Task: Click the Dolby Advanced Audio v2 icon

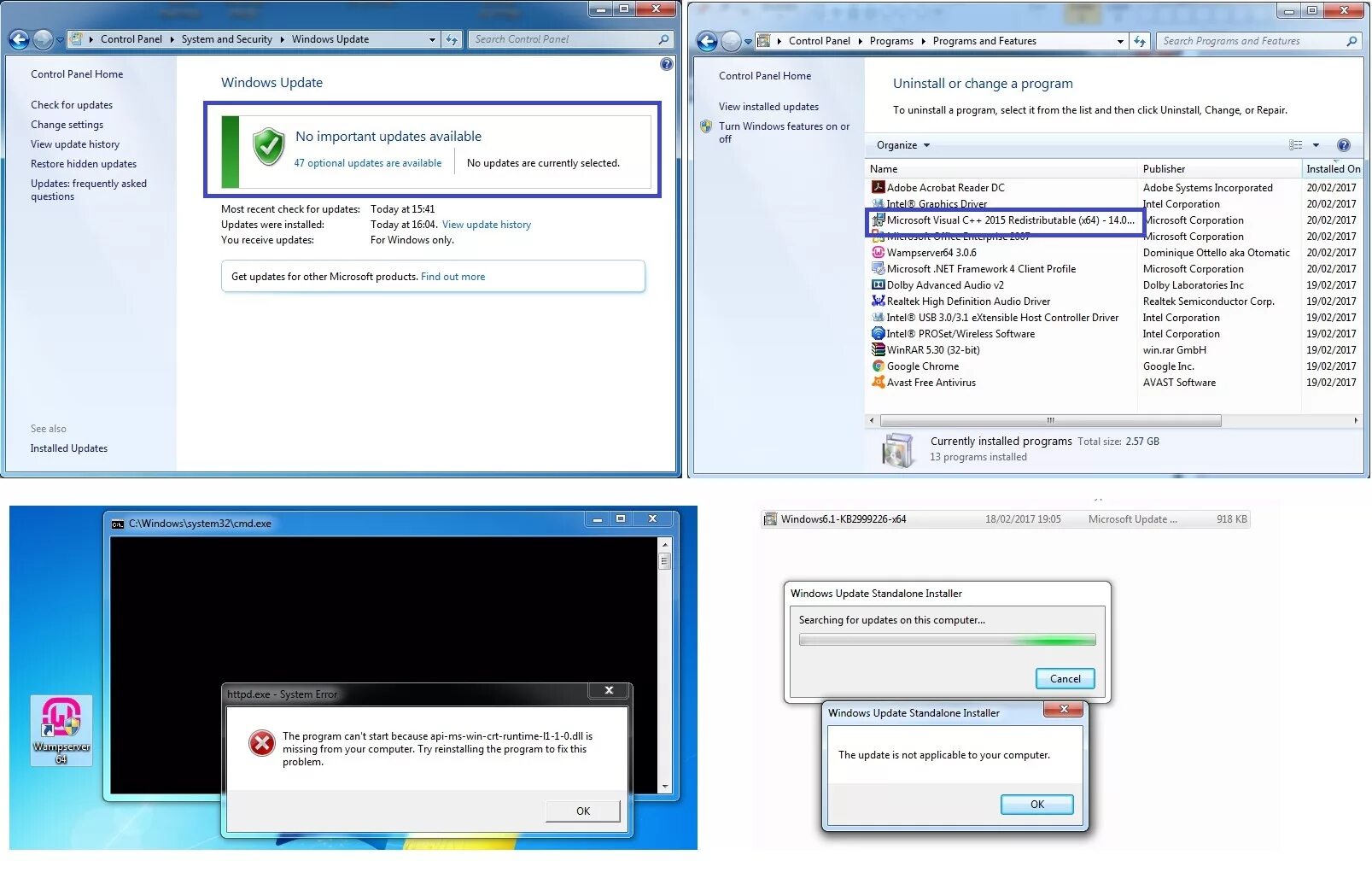Action: (878, 284)
